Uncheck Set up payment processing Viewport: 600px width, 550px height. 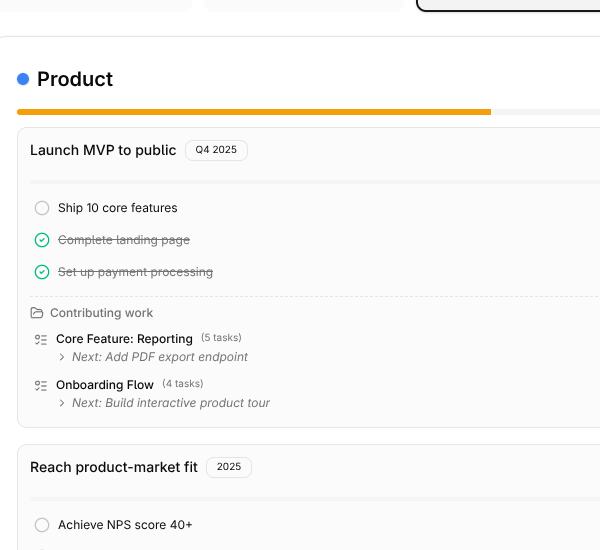tap(42, 272)
